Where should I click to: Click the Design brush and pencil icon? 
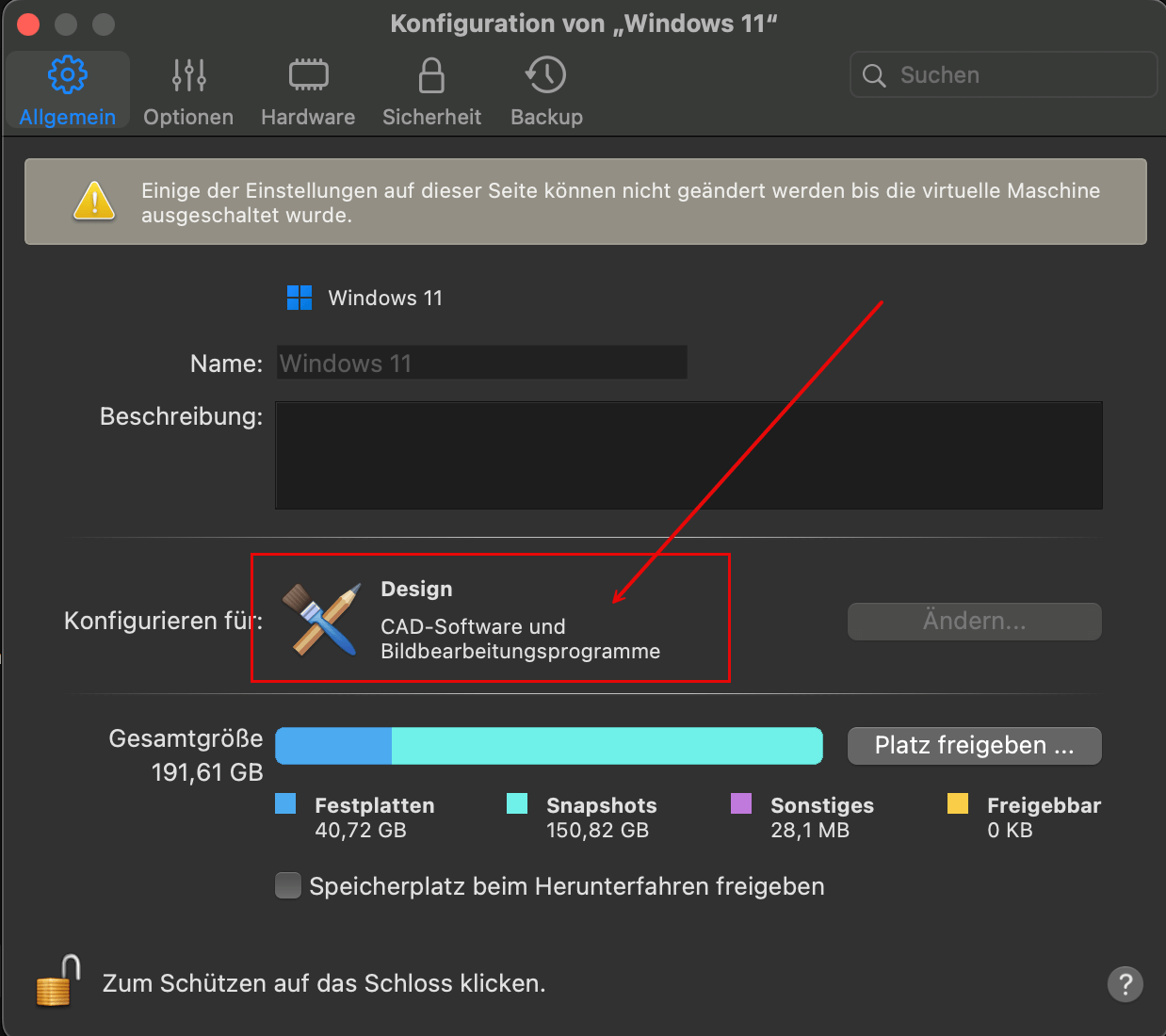tap(322, 619)
